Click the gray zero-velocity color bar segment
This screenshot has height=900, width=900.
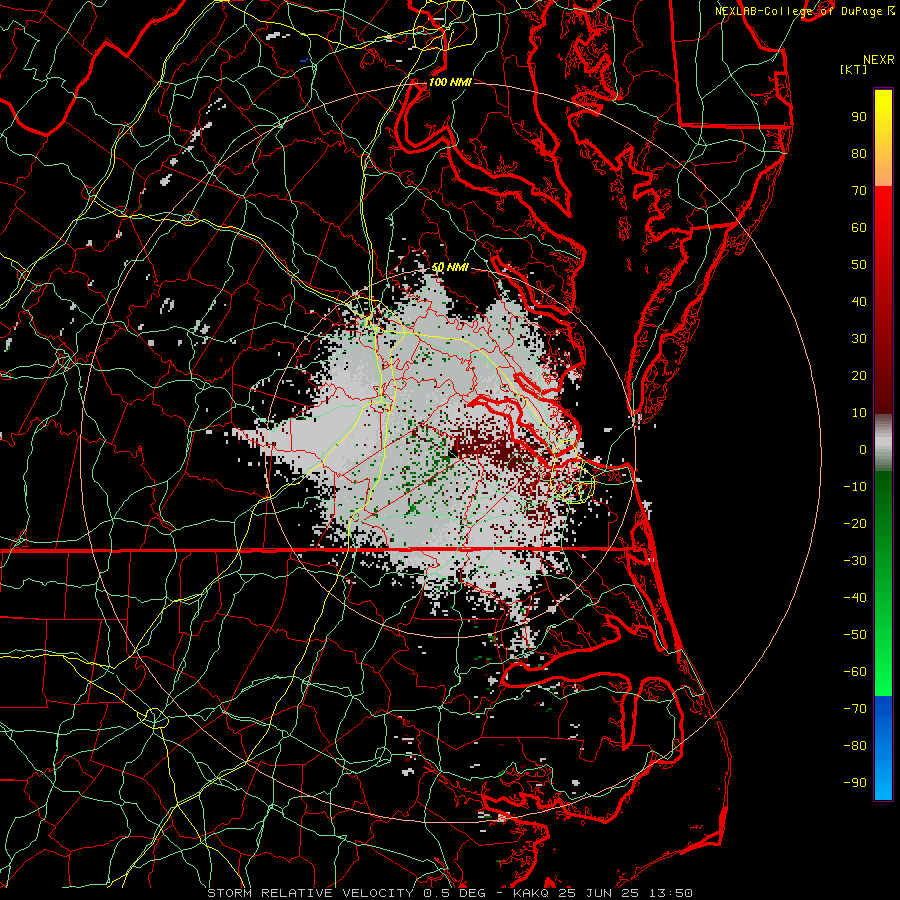(x=883, y=443)
